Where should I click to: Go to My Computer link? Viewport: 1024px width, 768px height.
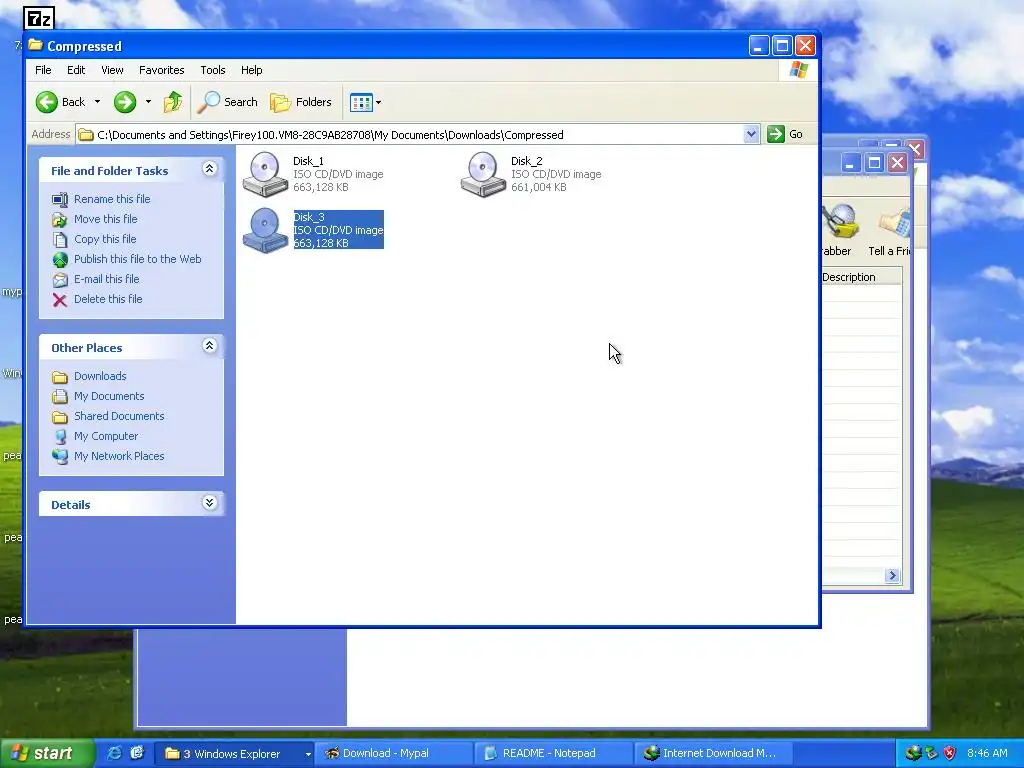[106, 436]
